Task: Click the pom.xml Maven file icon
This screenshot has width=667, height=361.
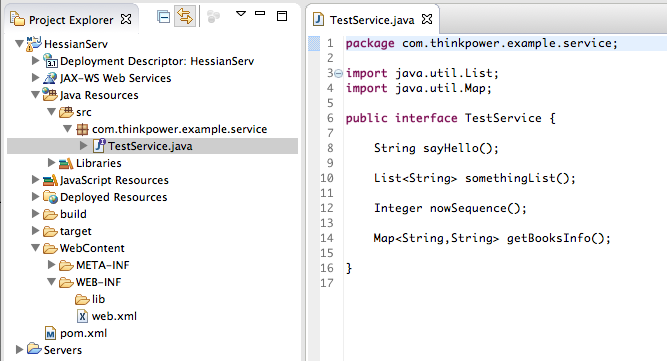Action: pyautogui.click(x=50, y=333)
